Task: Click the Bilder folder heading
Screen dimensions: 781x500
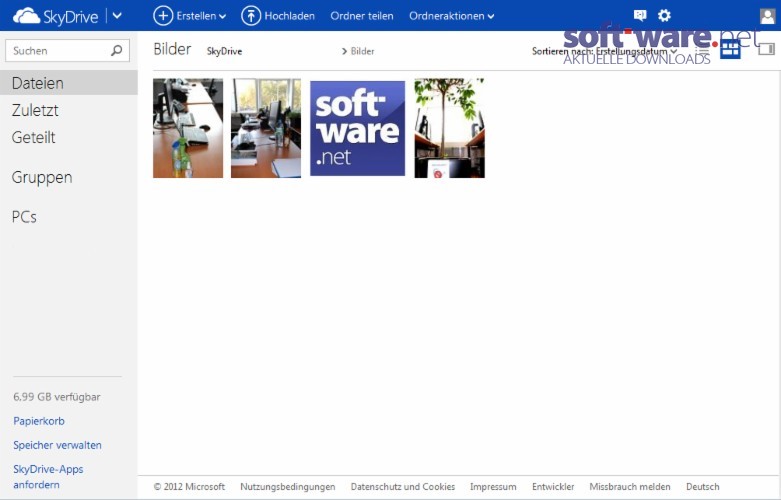Action: (x=172, y=49)
